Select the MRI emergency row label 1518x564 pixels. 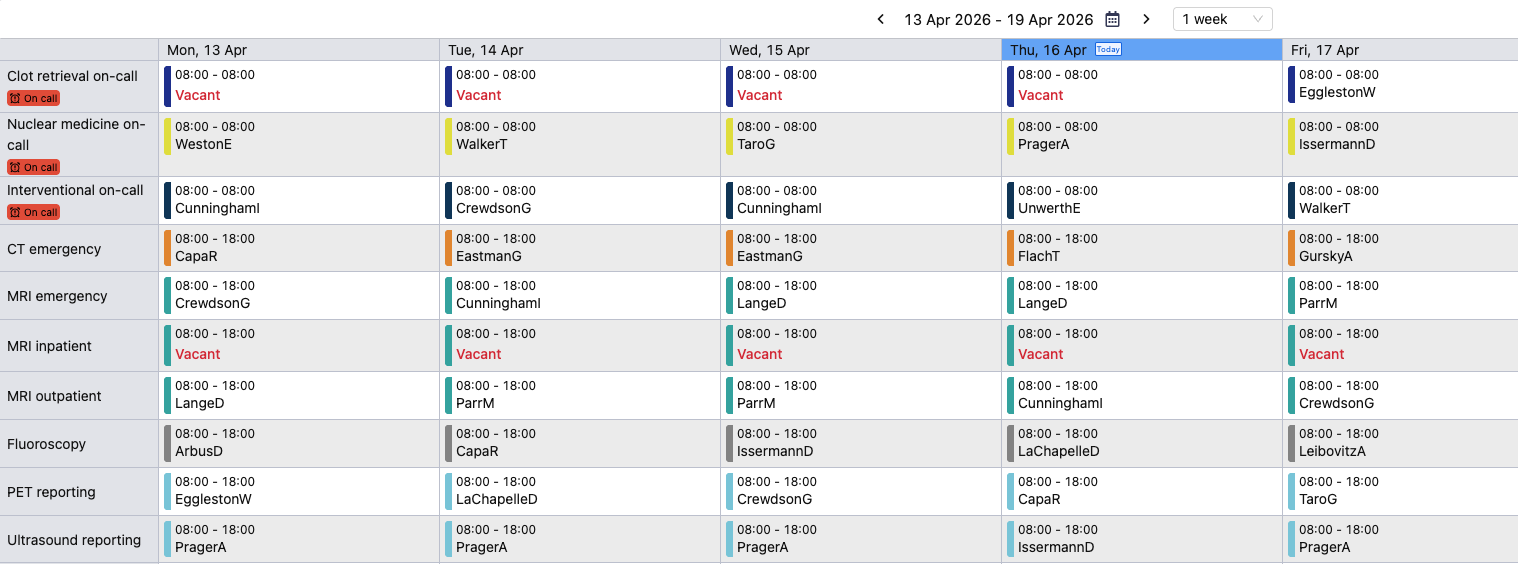click(x=57, y=296)
